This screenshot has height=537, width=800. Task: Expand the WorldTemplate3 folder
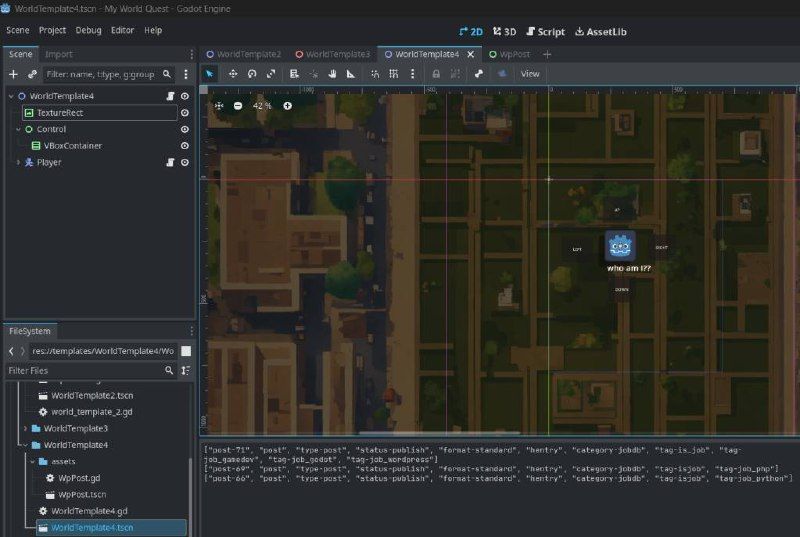pos(25,428)
